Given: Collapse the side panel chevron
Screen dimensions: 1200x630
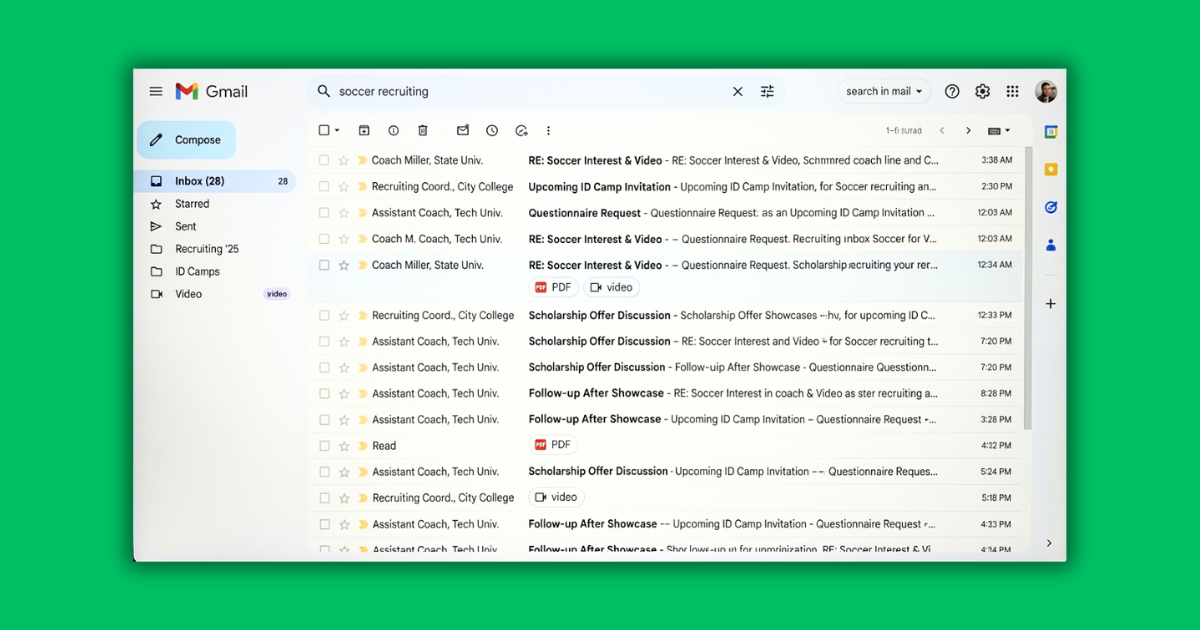Looking at the screenshot, I should click(x=1049, y=543).
